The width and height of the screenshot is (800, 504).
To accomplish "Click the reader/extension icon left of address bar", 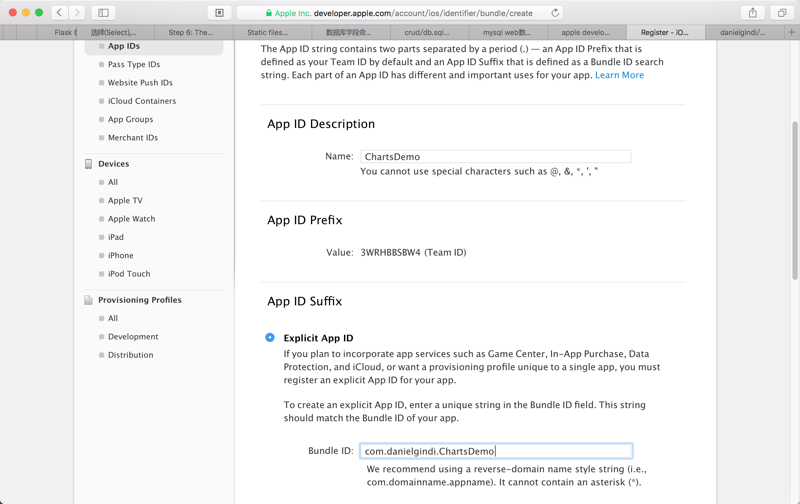I will (x=219, y=13).
